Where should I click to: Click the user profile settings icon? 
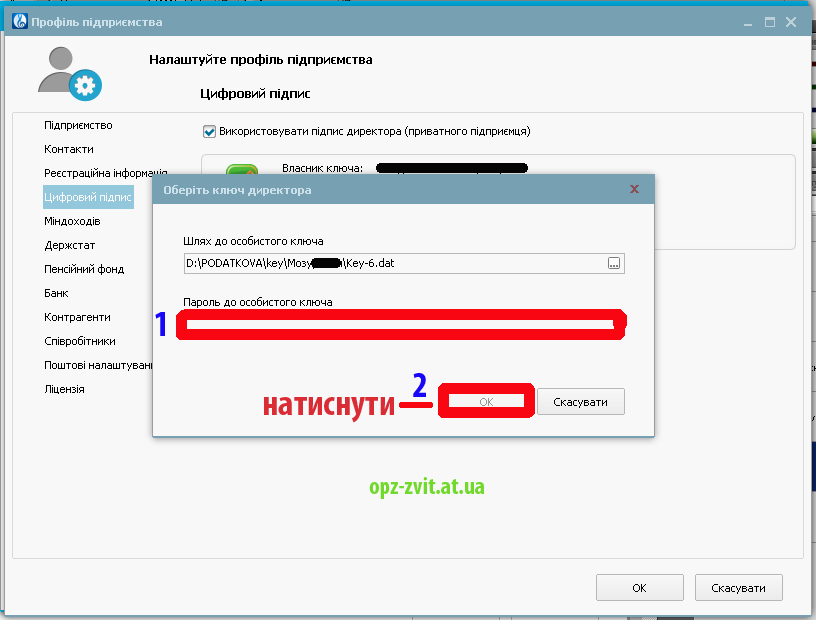coord(70,74)
